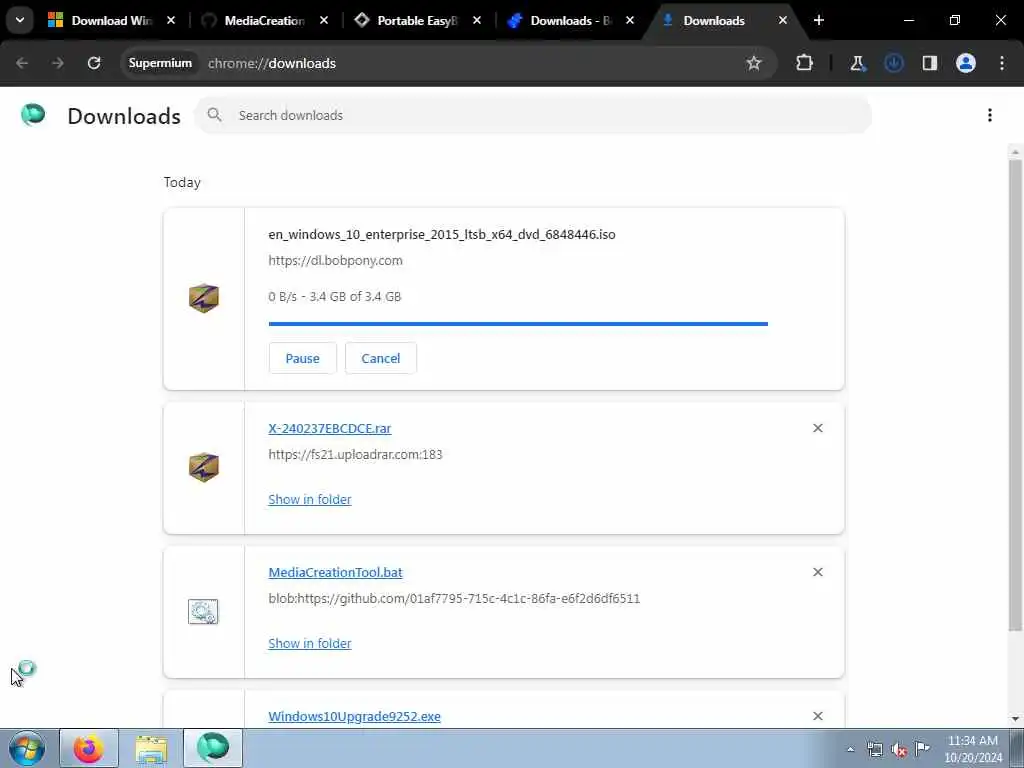Click the scrollbar up arrow
Screen dimensions: 1024x768
pos(1015,152)
